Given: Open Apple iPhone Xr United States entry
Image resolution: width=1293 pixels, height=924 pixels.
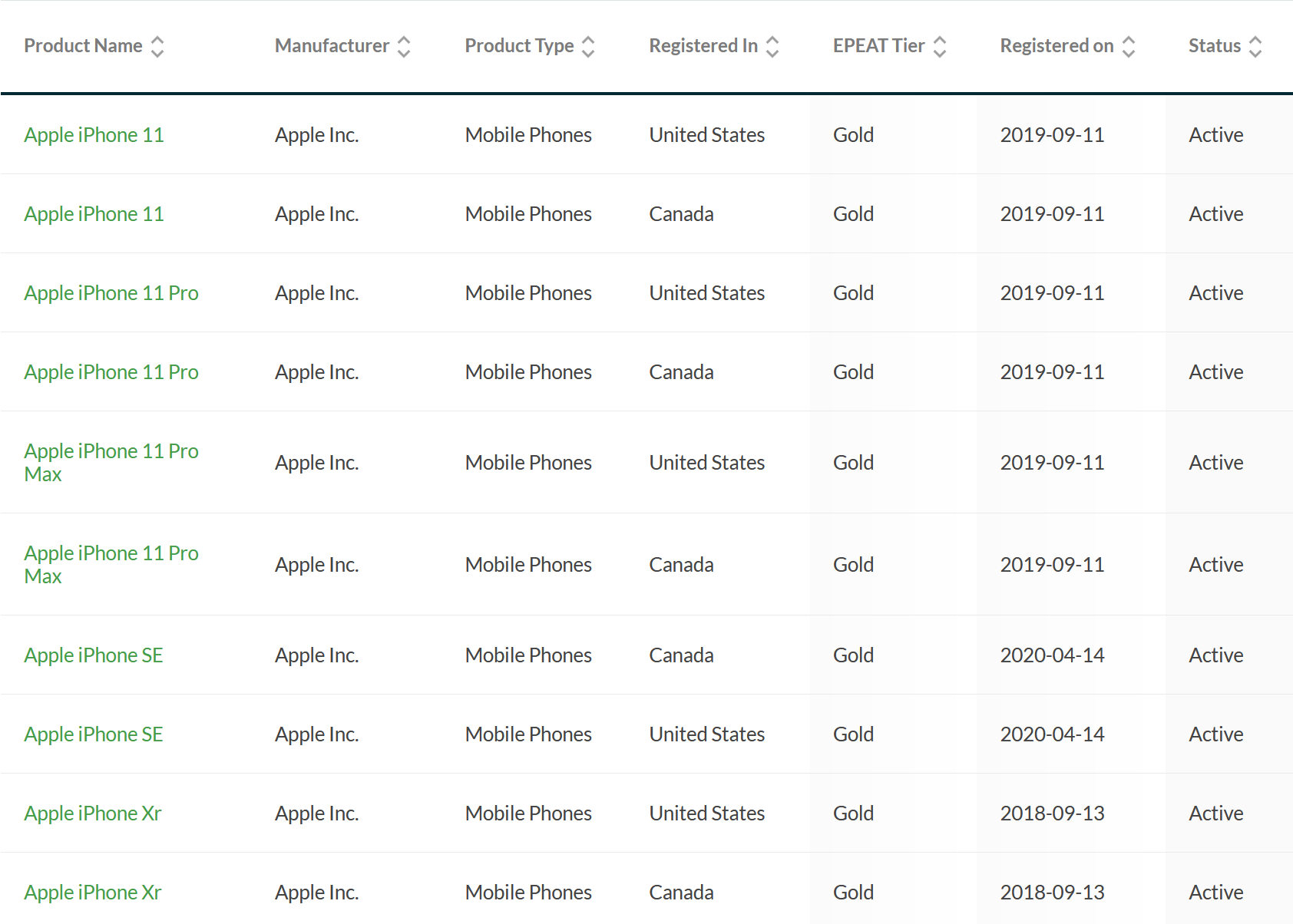Looking at the screenshot, I should (x=93, y=813).
